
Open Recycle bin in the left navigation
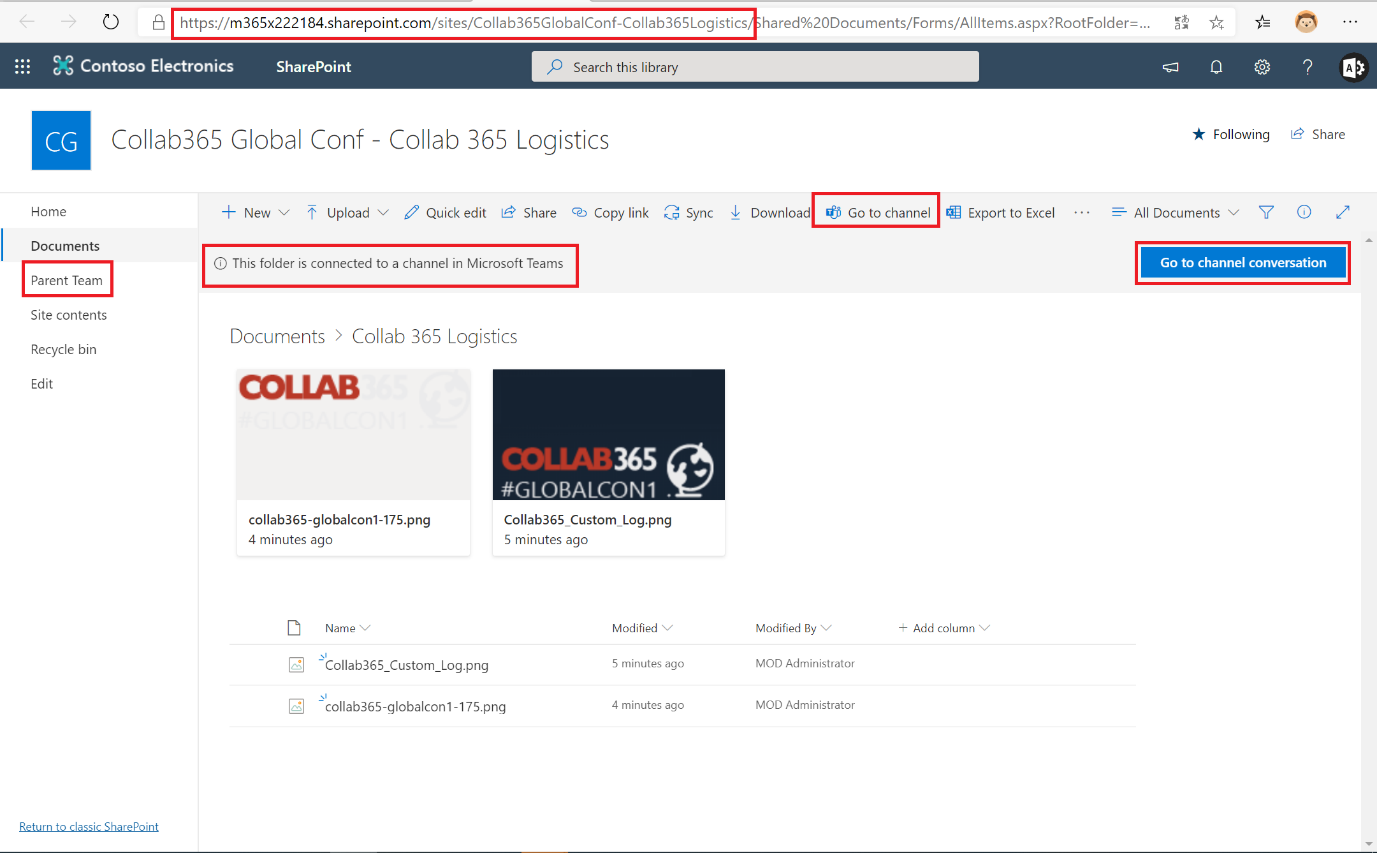point(64,349)
